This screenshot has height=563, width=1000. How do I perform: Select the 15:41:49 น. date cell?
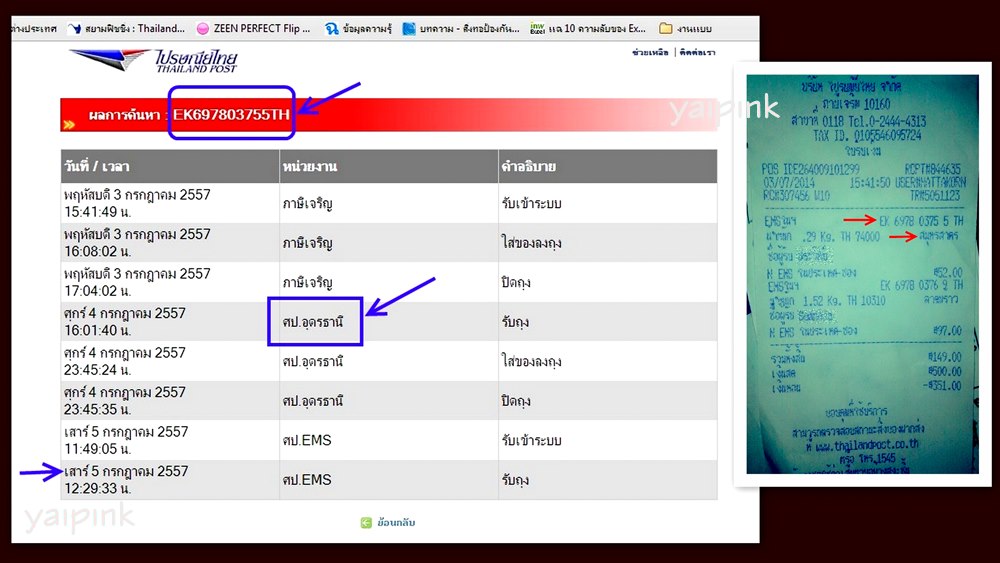coord(170,203)
